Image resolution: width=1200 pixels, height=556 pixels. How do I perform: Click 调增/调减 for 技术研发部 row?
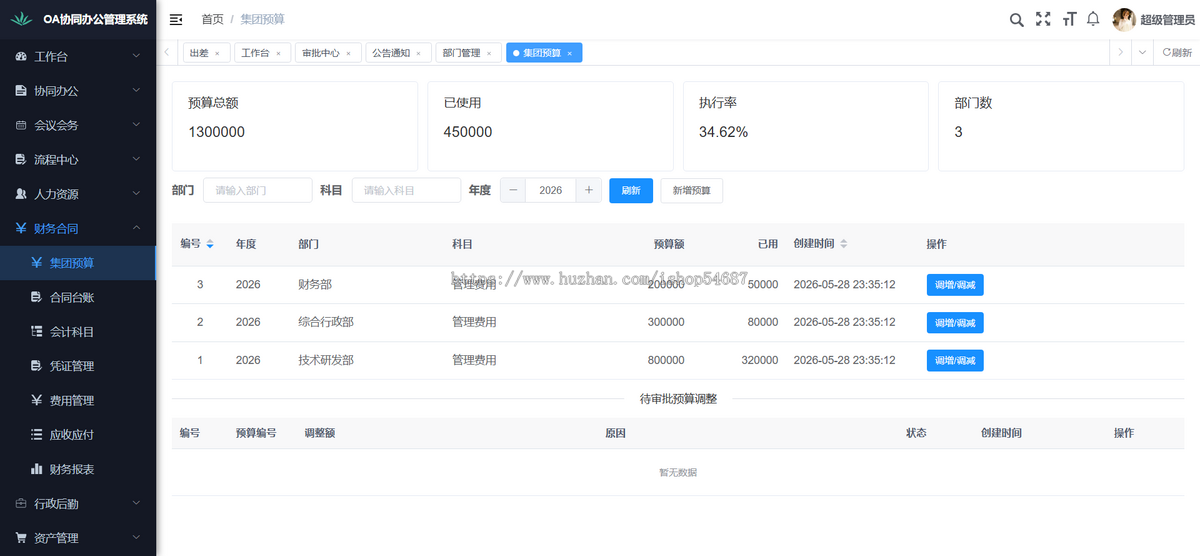(x=955, y=360)
